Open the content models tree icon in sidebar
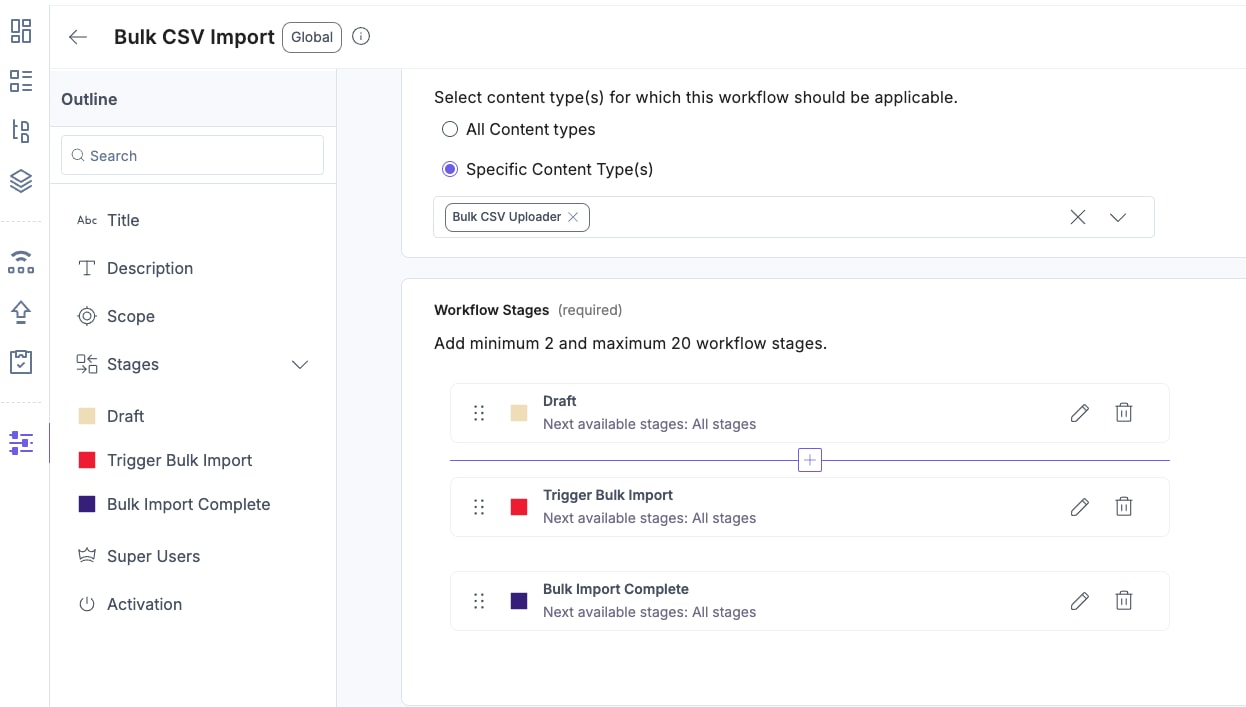The image size is (1246, 707). pyautogui.click(x=21, y=130)
